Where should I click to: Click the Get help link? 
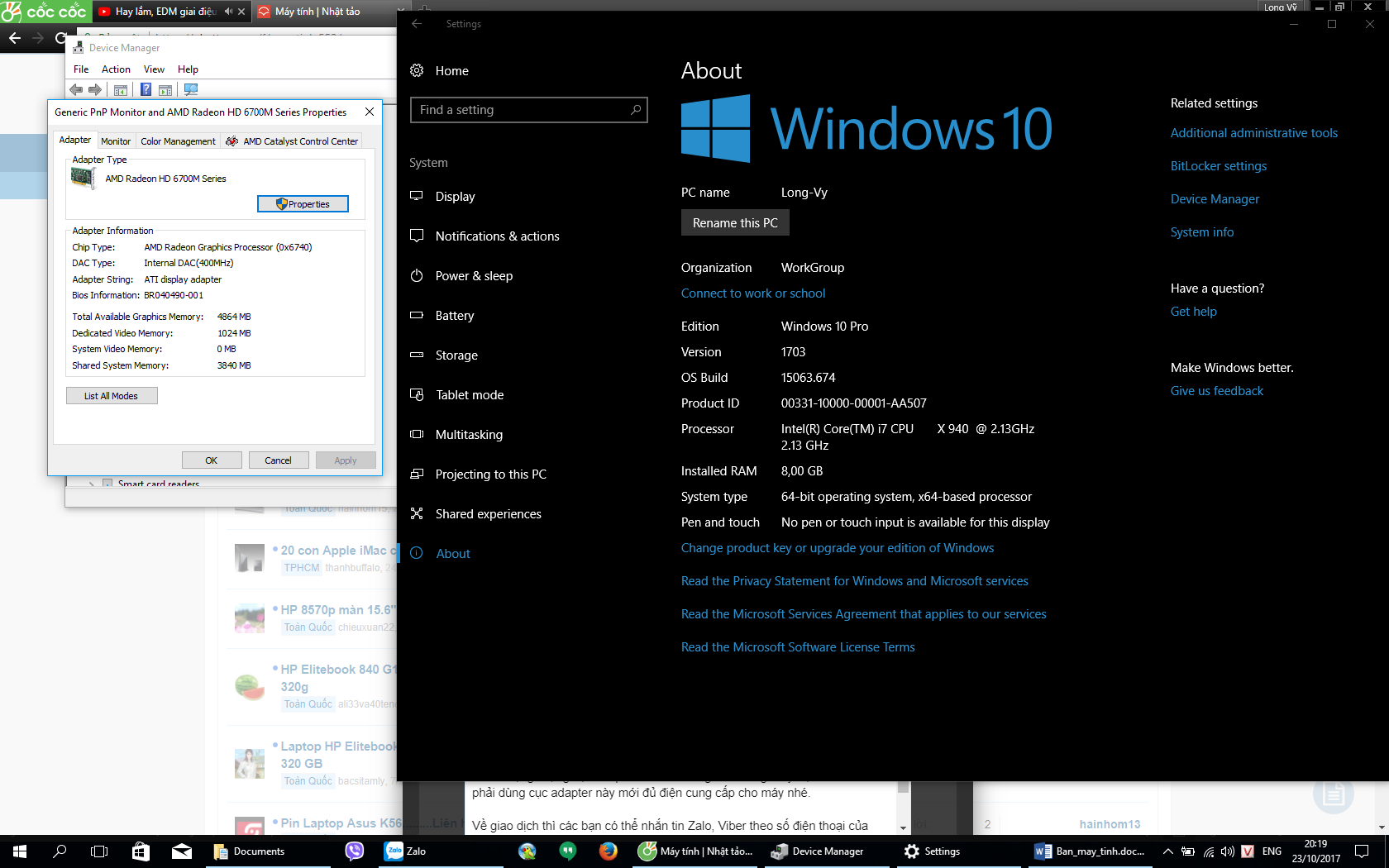pos(1194,312)
